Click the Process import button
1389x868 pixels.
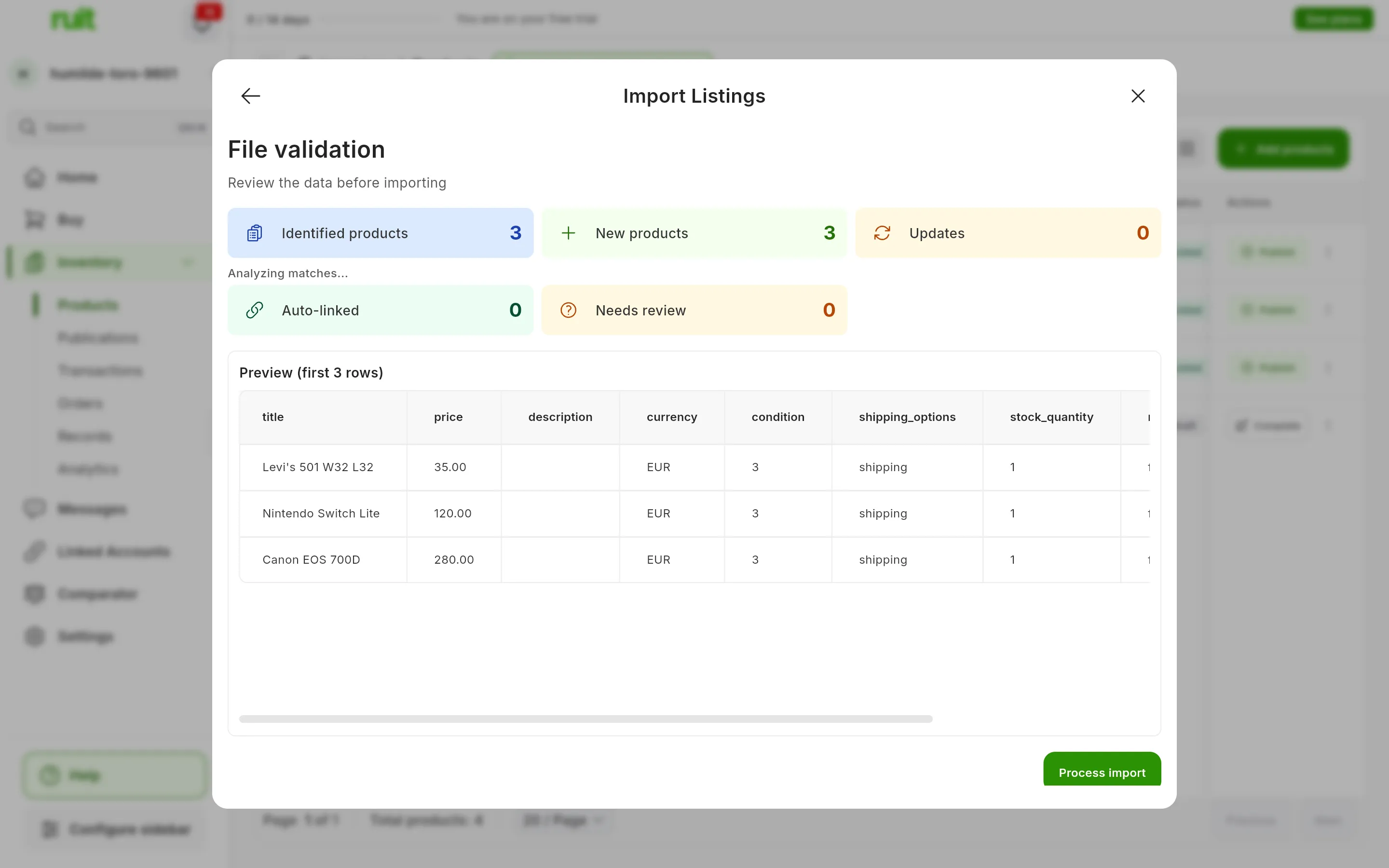[x=1102, y=770]
